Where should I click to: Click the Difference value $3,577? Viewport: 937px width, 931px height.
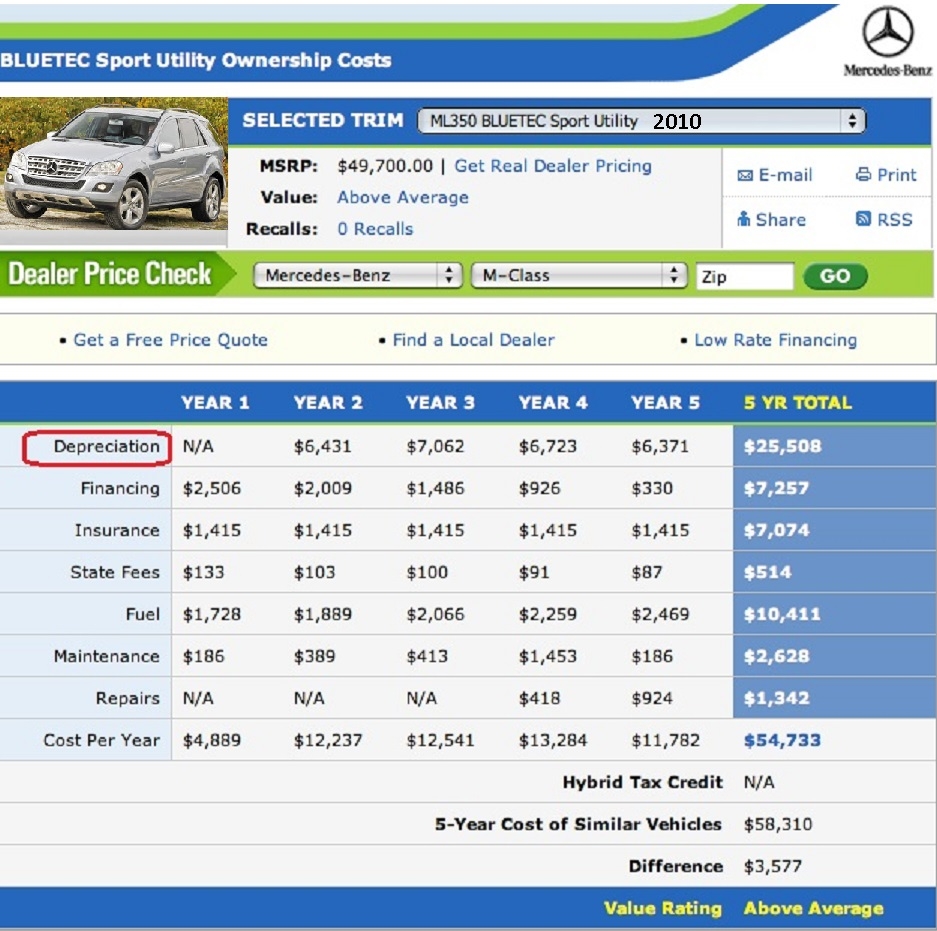pyautogui.click(x=772, y=866)
